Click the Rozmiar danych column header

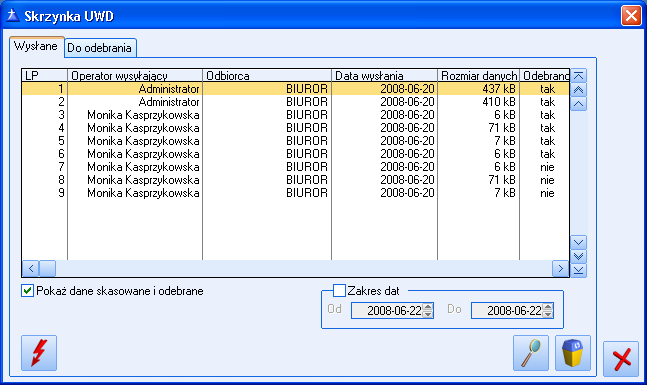click(x=479, y=76)
